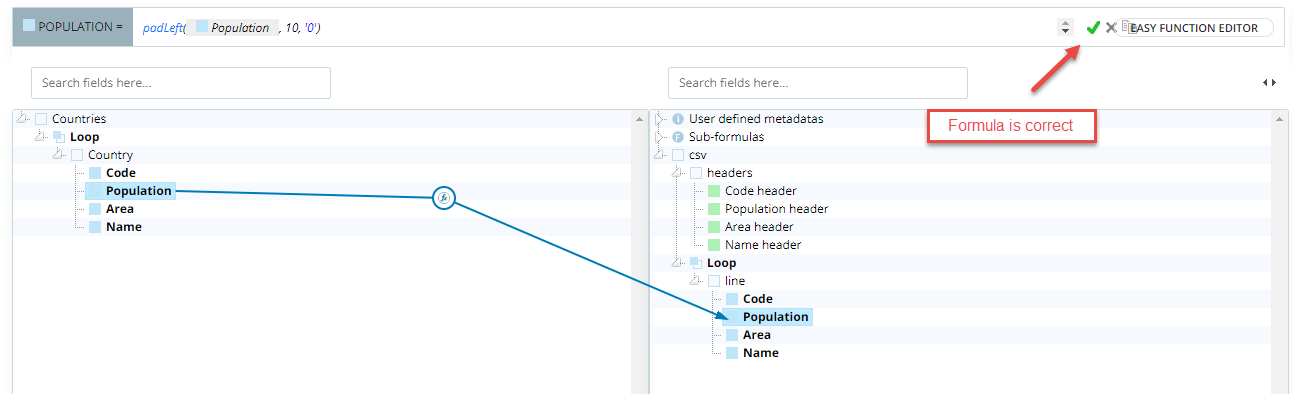The height and width of the screenshot is (394, 1294).
Task: Open the Easy Function Editor
Action: click(x=1195, y=28)
